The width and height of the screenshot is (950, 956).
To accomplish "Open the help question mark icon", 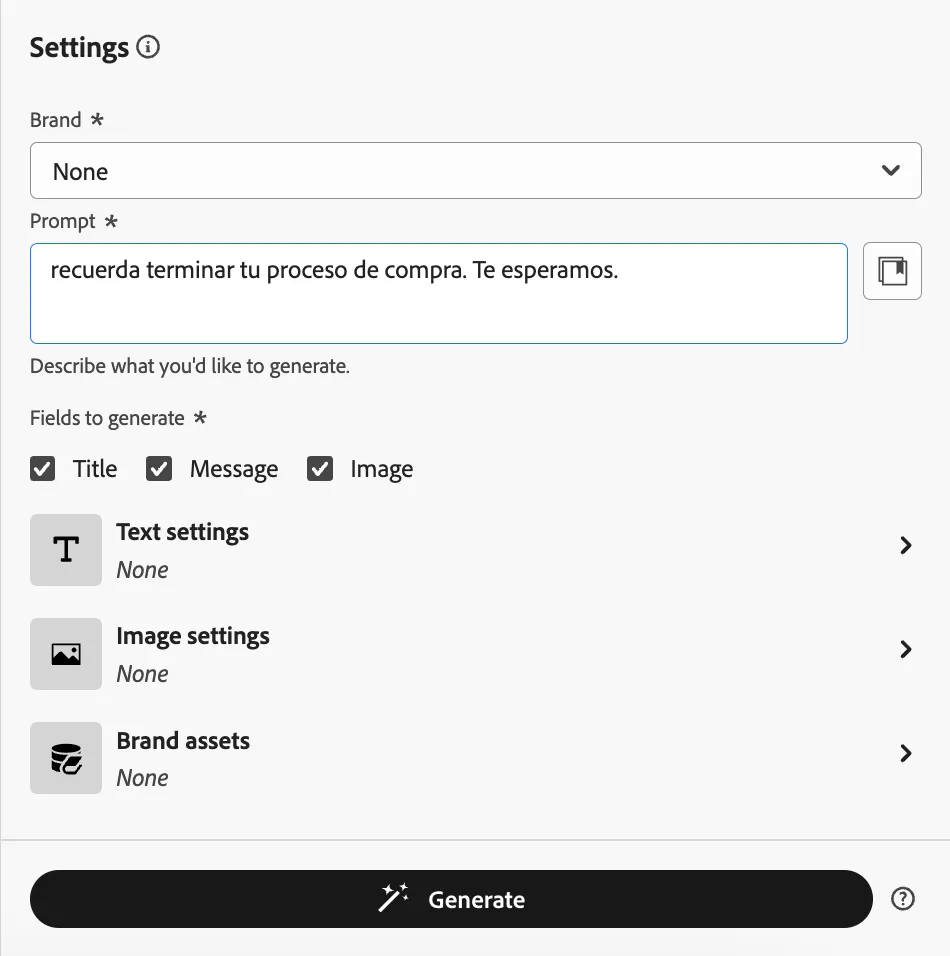I will [902, 899].
